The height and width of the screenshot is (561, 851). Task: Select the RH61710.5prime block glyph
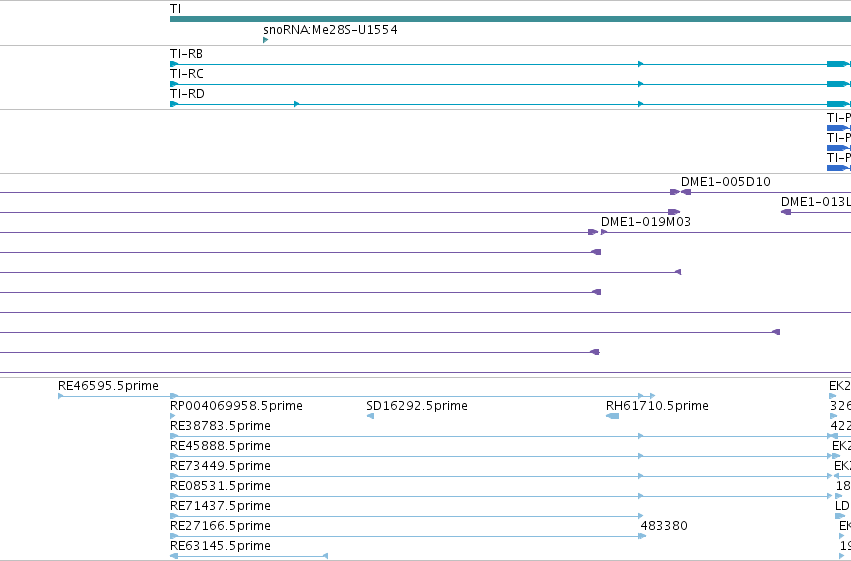point(612,416)
